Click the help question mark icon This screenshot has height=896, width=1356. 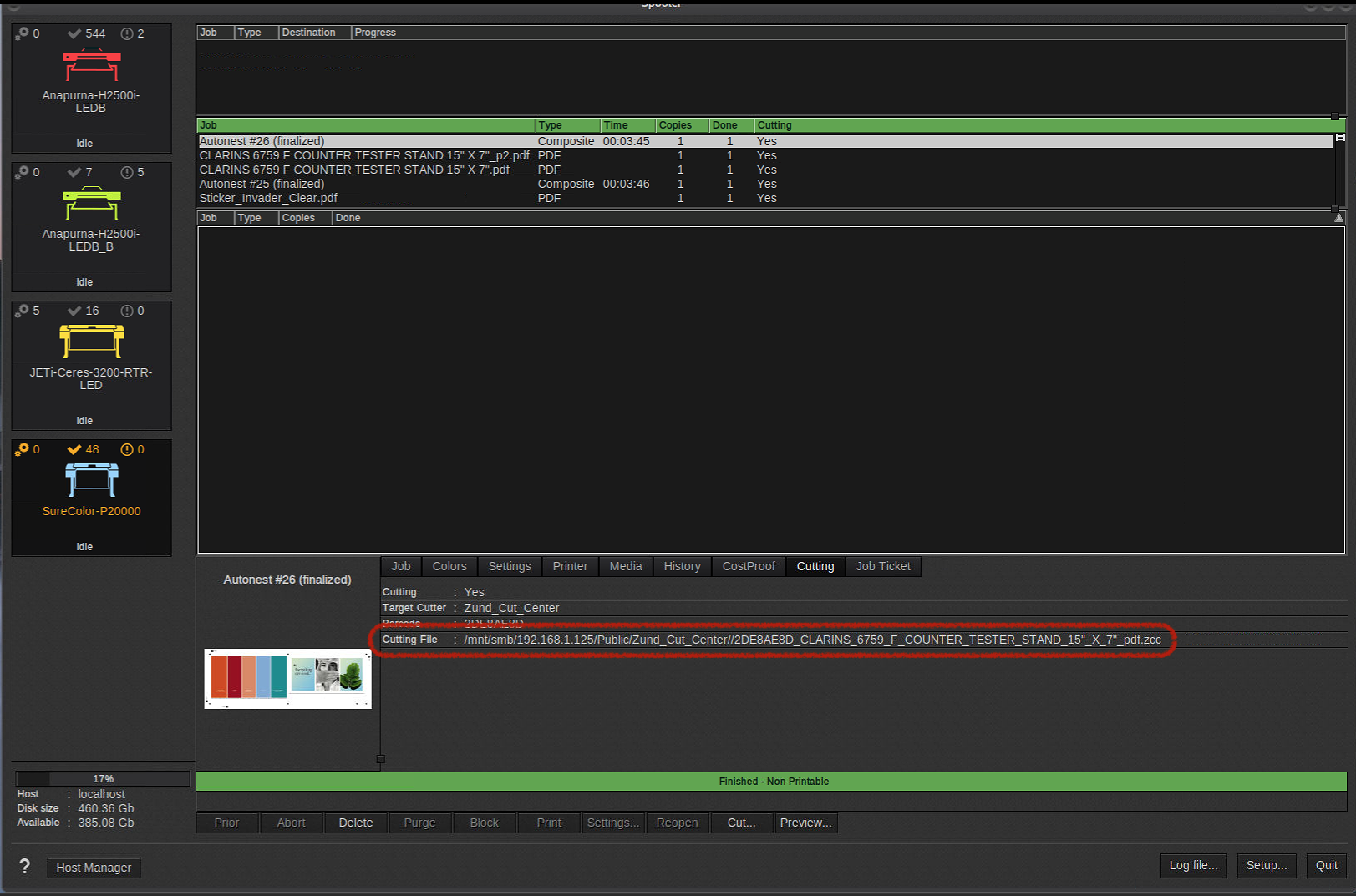[24, 867]
